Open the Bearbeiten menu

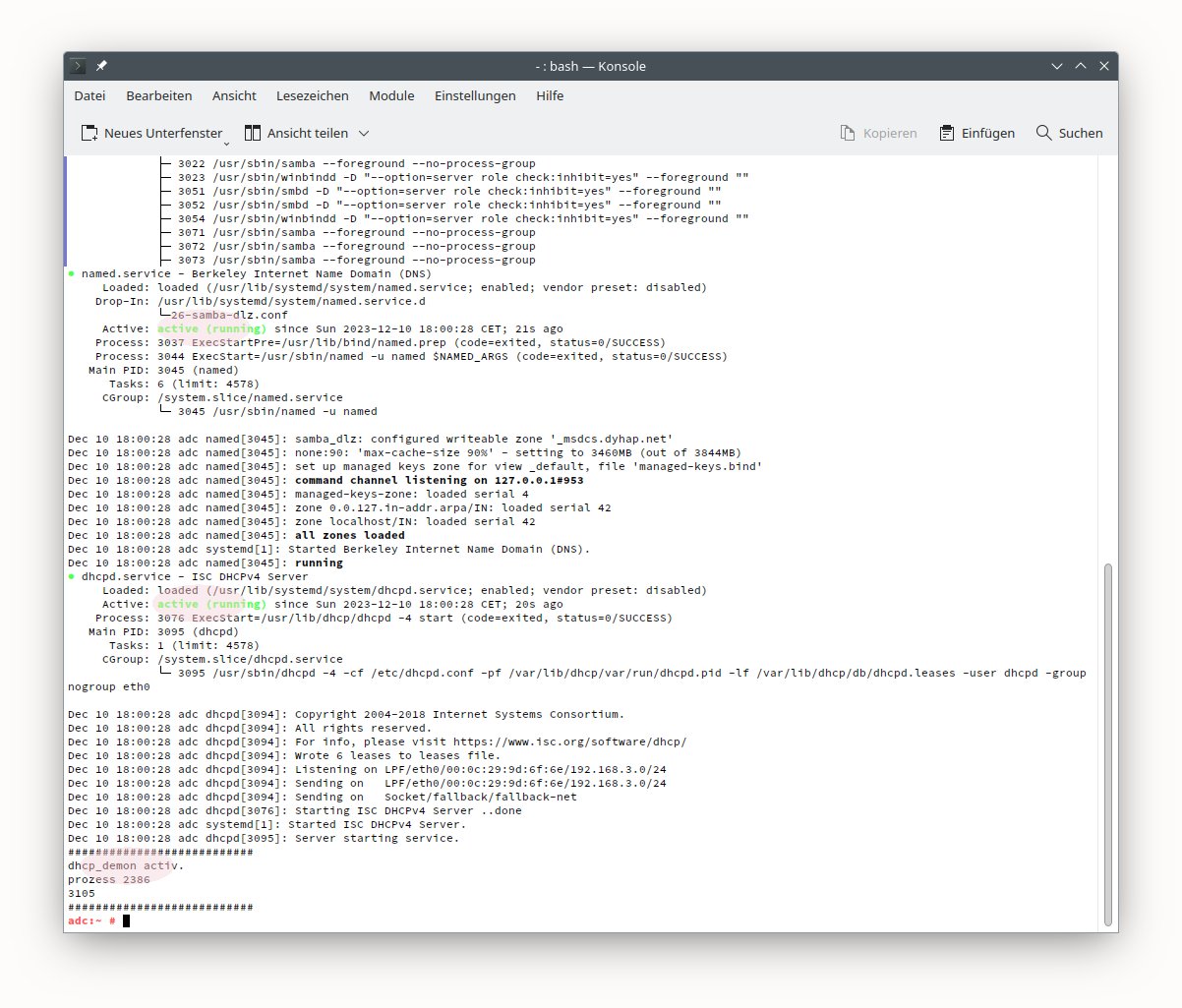pyautogui.click(x=158, y=95)
